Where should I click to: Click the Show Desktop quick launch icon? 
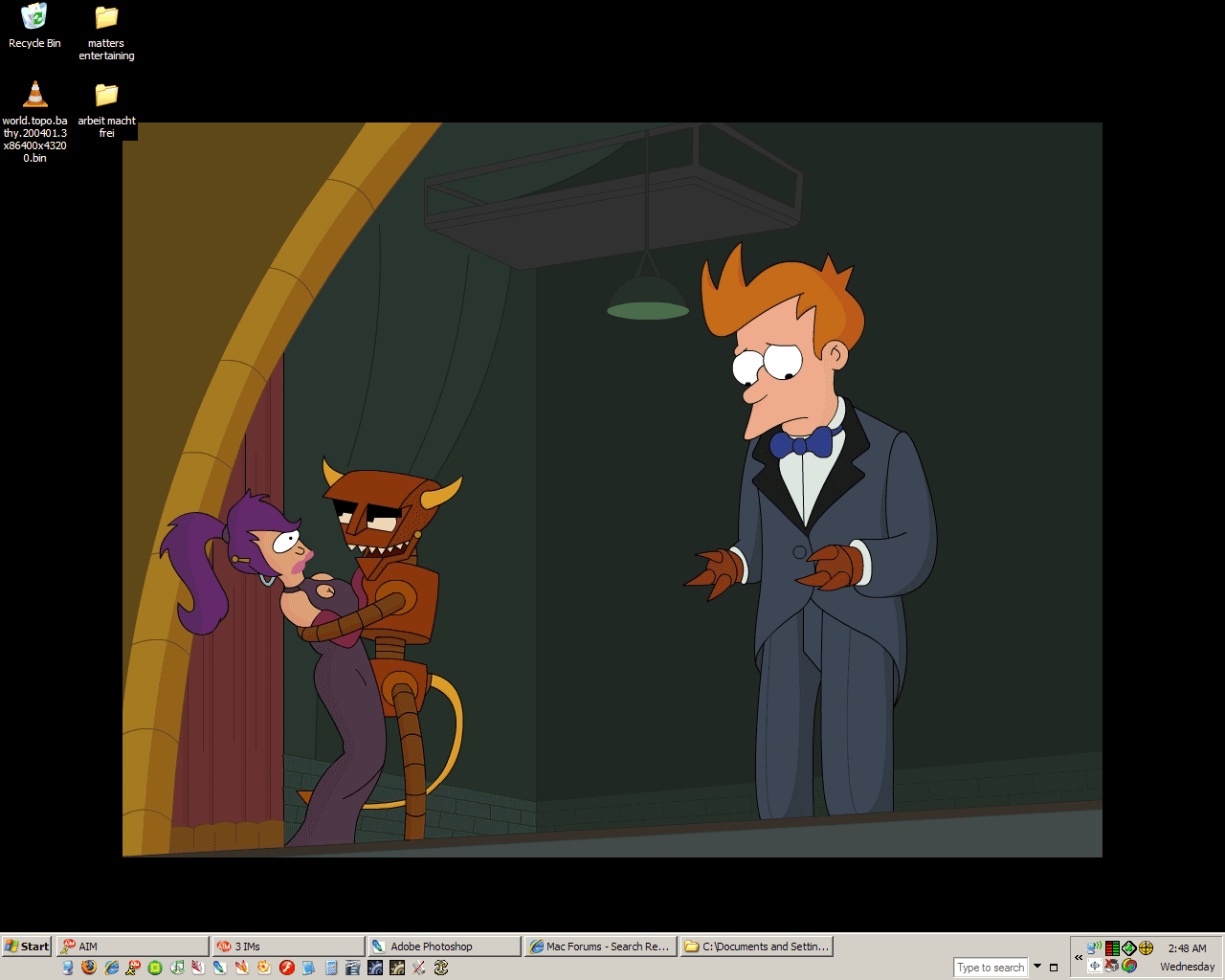click(67, 968)
